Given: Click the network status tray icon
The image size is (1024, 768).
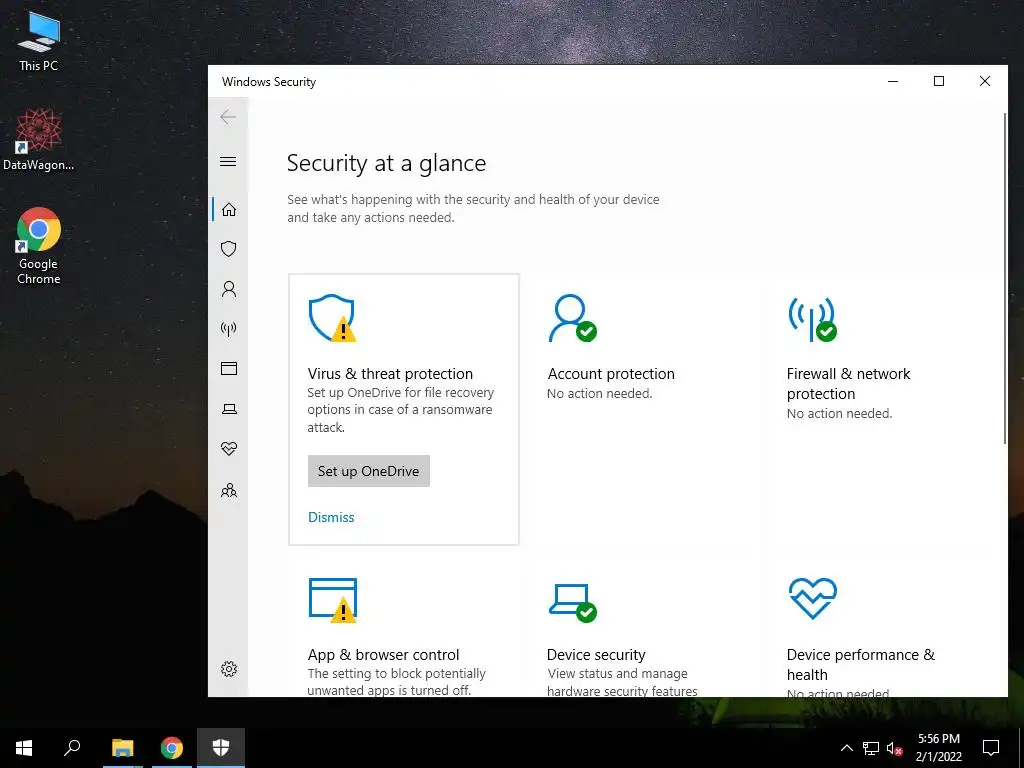Looking at the screenshot, I should 871,748.
